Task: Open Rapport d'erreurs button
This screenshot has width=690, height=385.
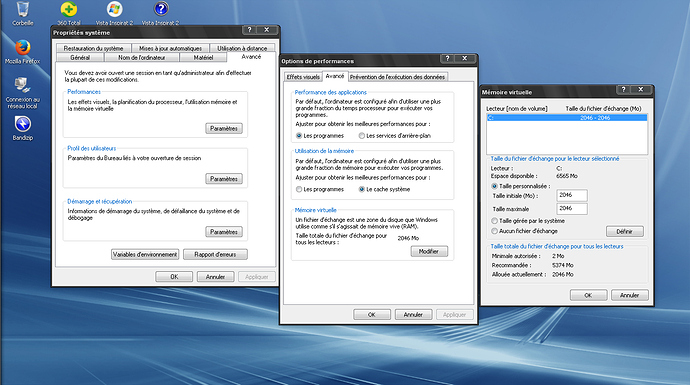Action: (x=215, y=254)
